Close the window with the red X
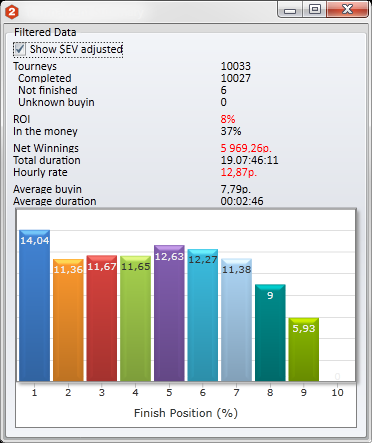Image resolution: width=372 pixels, height=443 pixels. pos(347,10)
